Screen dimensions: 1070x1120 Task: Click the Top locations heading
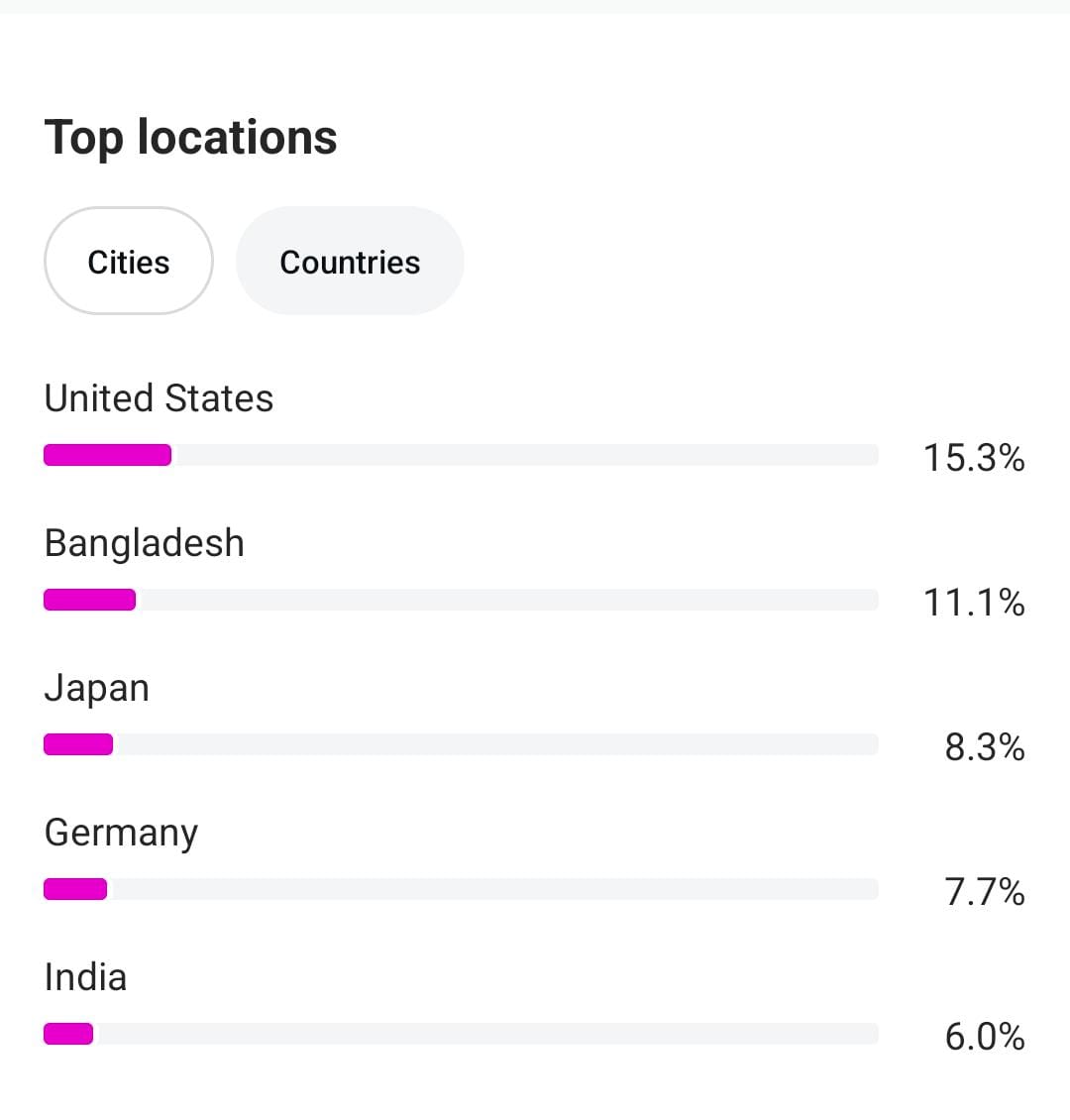pyautogui.click(x=191, y=137)
